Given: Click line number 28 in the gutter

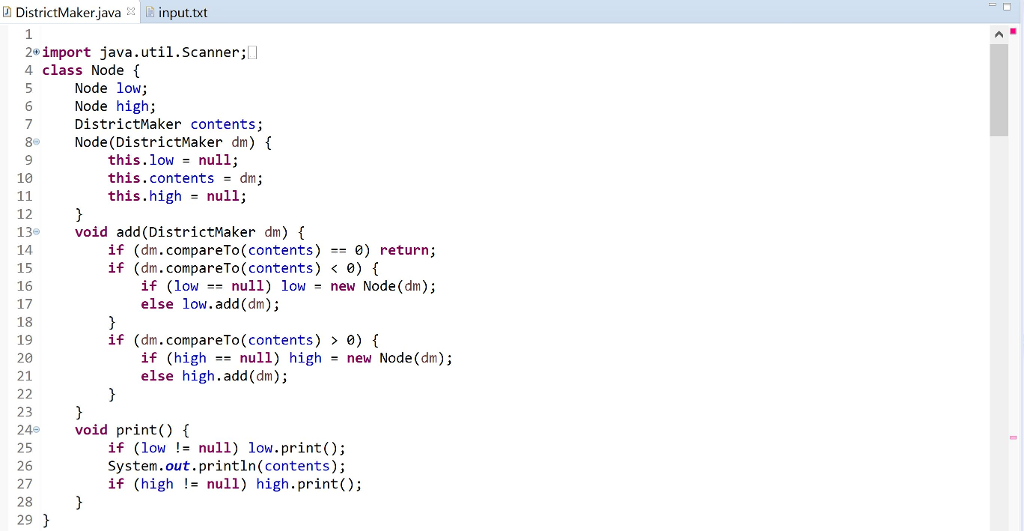Looking at the screenshot, I should pyautogui.click(x=24, y=502).
